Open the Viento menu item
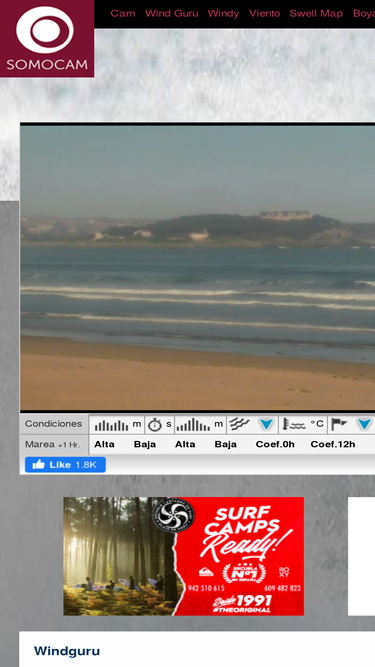 [264, 14]
